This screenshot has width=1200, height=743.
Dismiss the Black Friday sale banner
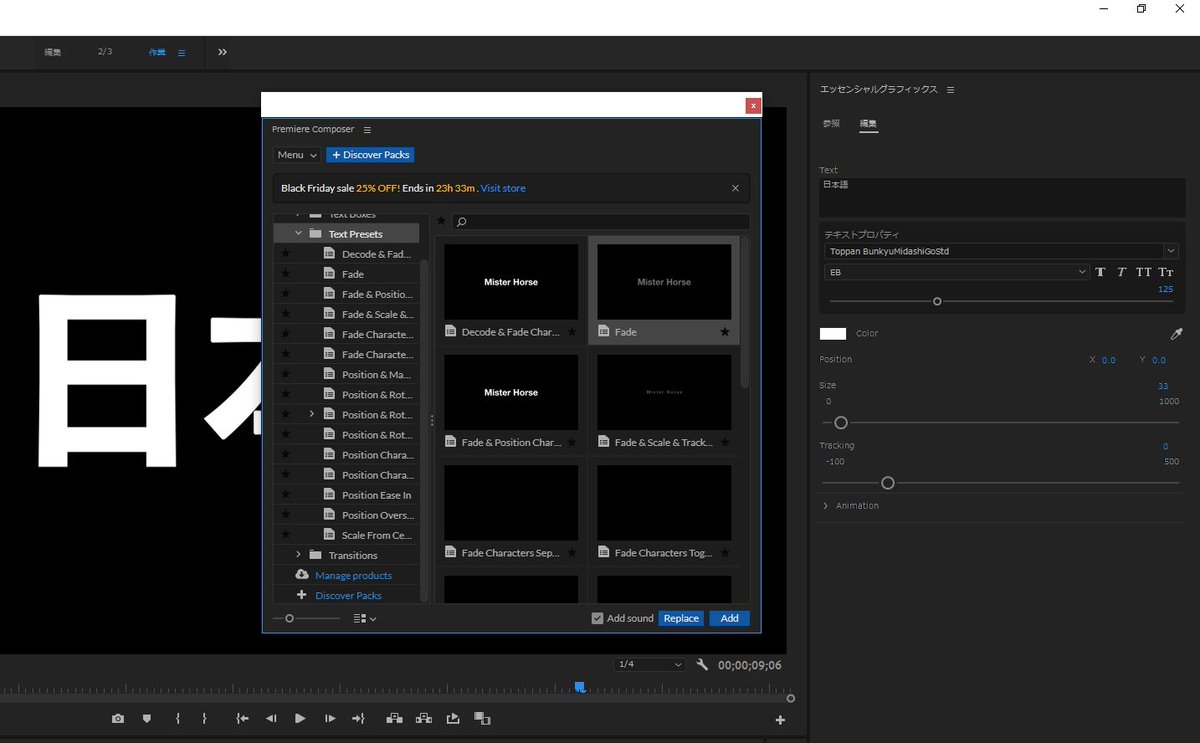735,188
